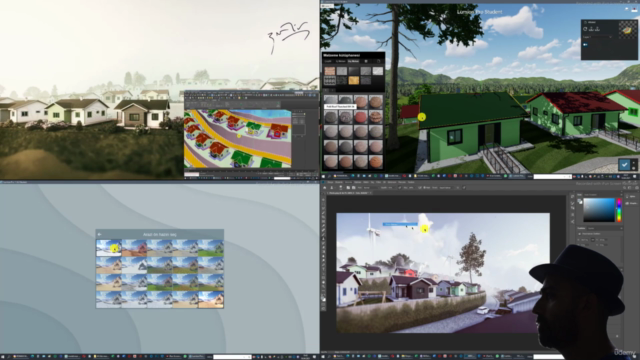640x360 pixels.
Task: Choose the red brick sphere material
Action: (x=360, y=117)
